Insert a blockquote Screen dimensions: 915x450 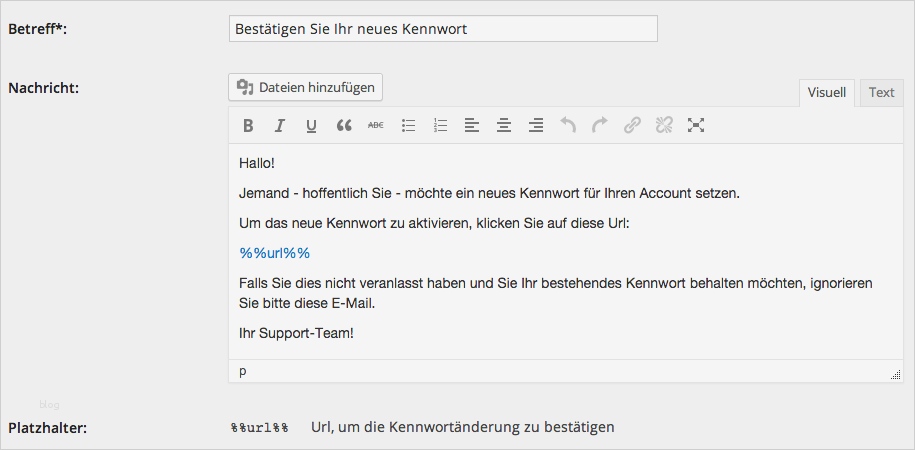[344, 126]
